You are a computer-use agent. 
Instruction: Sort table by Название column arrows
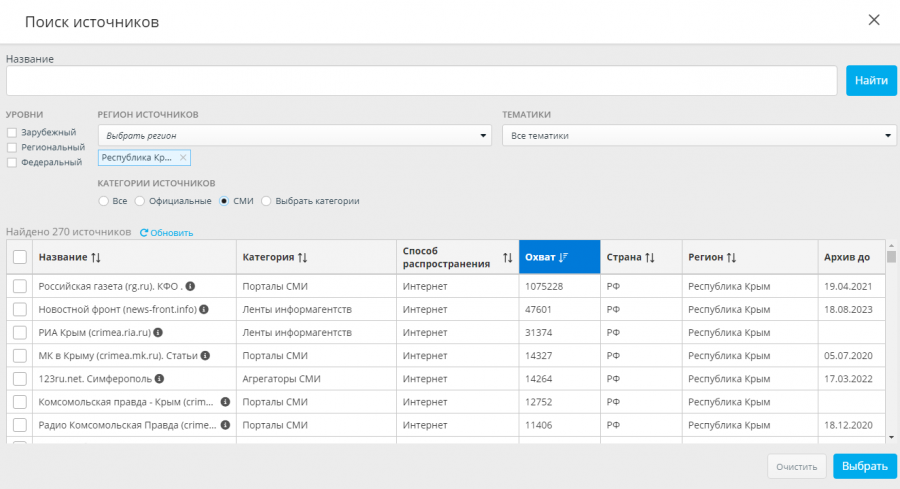(x=96, y=257)
